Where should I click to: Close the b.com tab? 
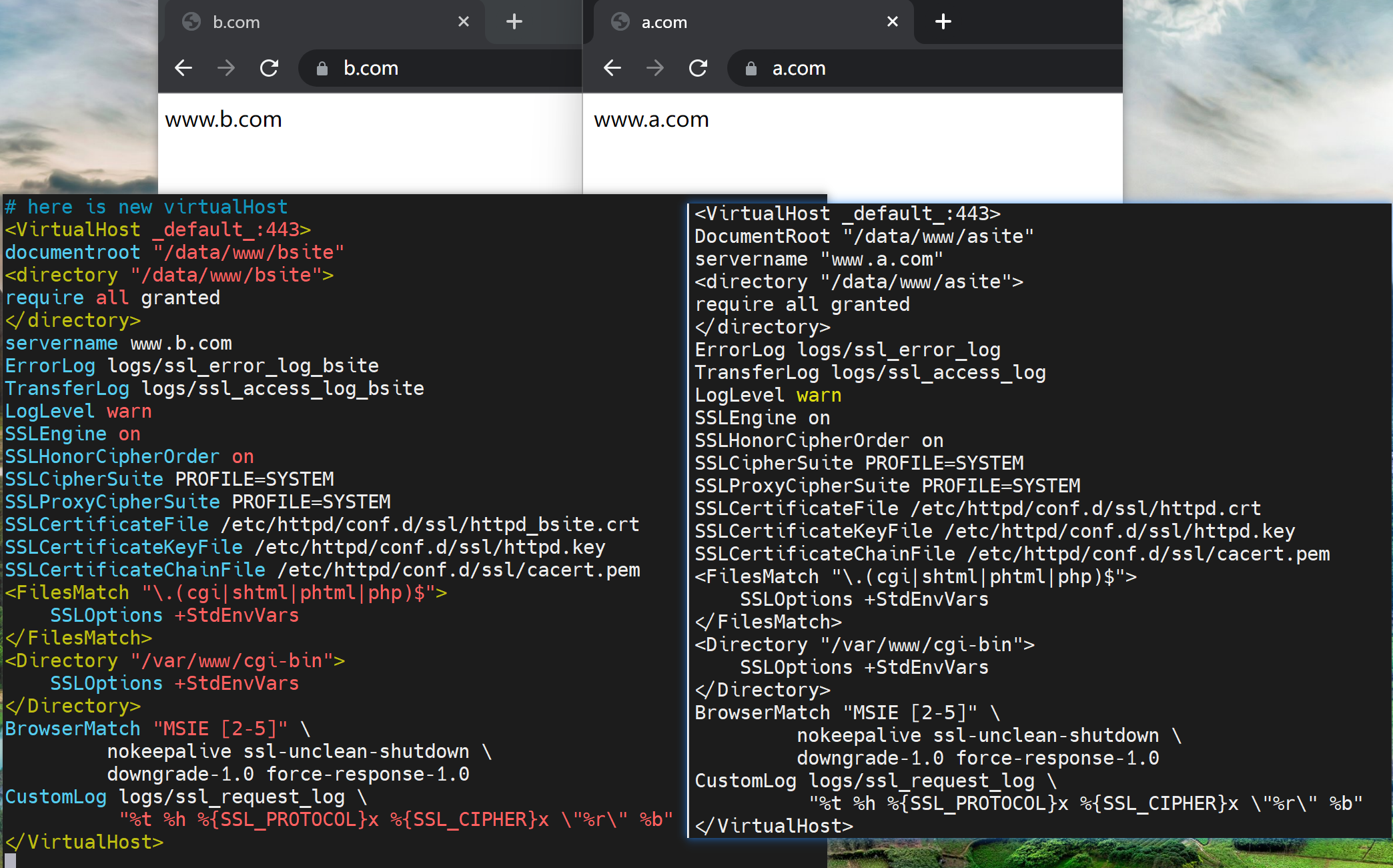coord(464,22)
